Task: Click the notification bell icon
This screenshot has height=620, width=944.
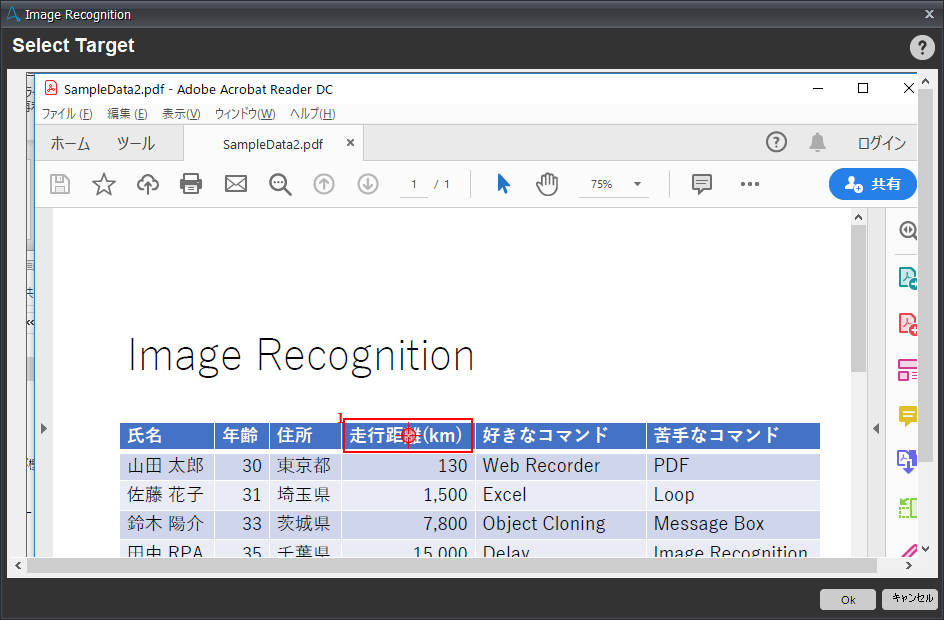Action: [x=817, y=143]
